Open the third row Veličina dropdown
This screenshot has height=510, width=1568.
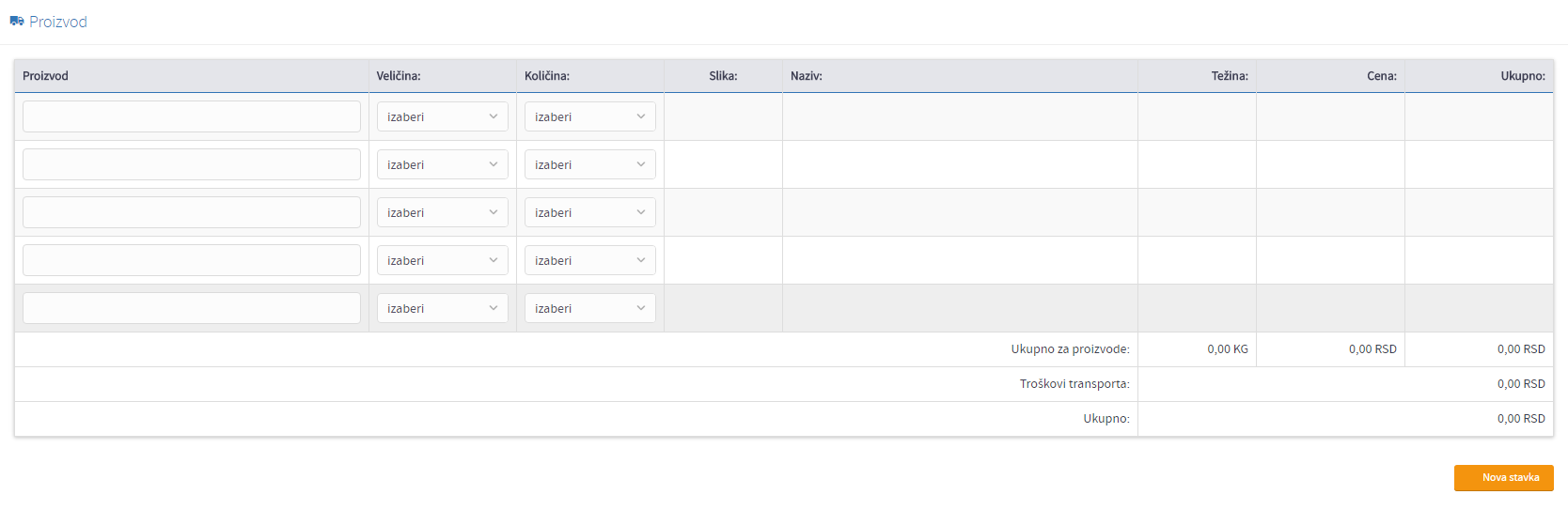click(442, 212)
